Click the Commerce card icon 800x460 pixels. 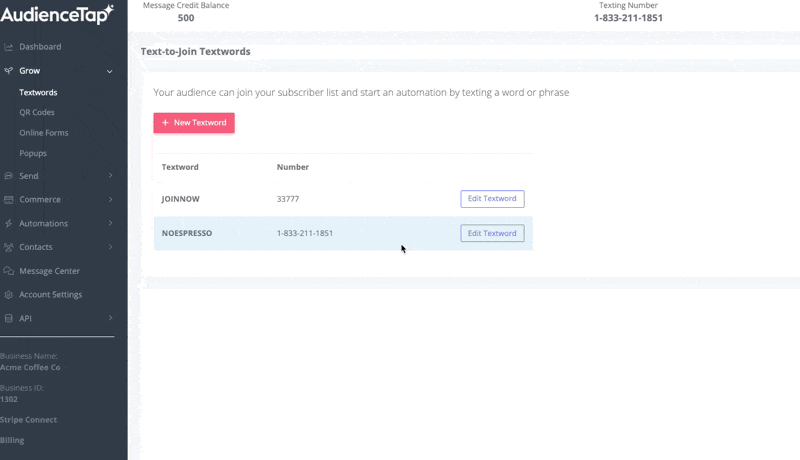[x=8, y=199]
